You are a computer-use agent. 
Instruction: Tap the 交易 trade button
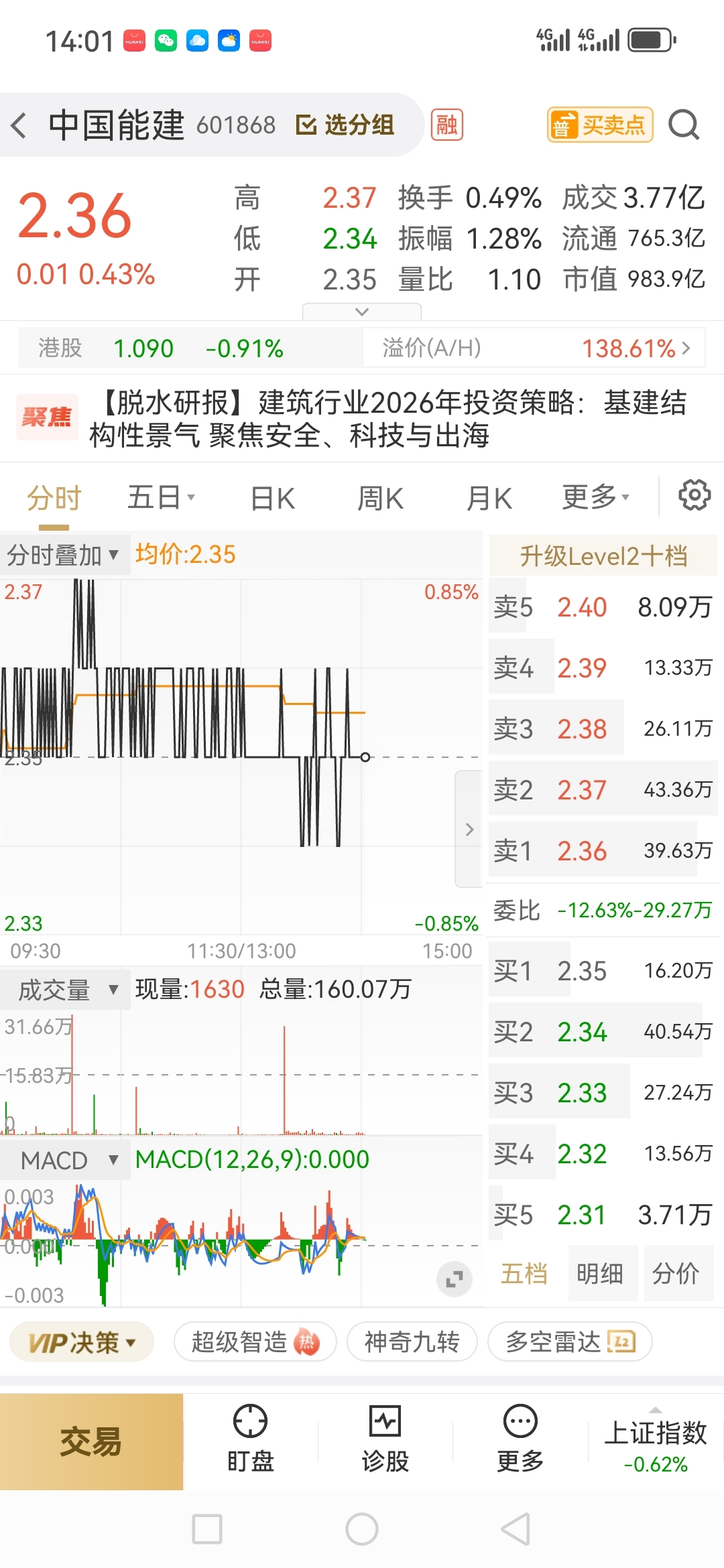point(91,1441)
